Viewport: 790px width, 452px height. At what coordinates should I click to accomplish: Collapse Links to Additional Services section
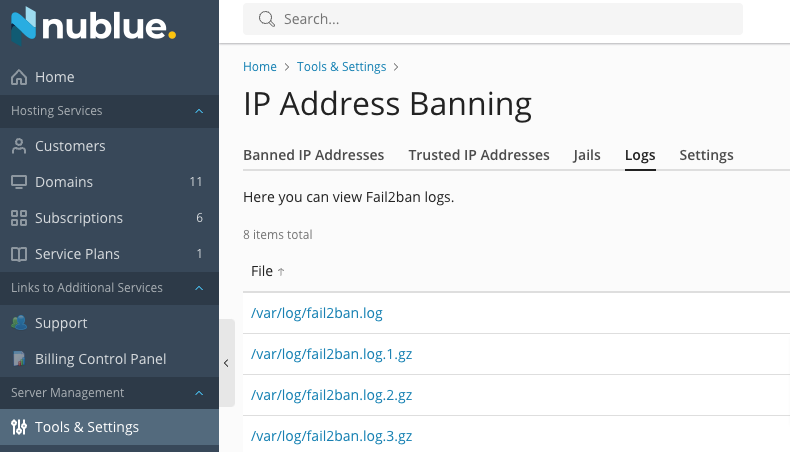[x=199, y=288]
